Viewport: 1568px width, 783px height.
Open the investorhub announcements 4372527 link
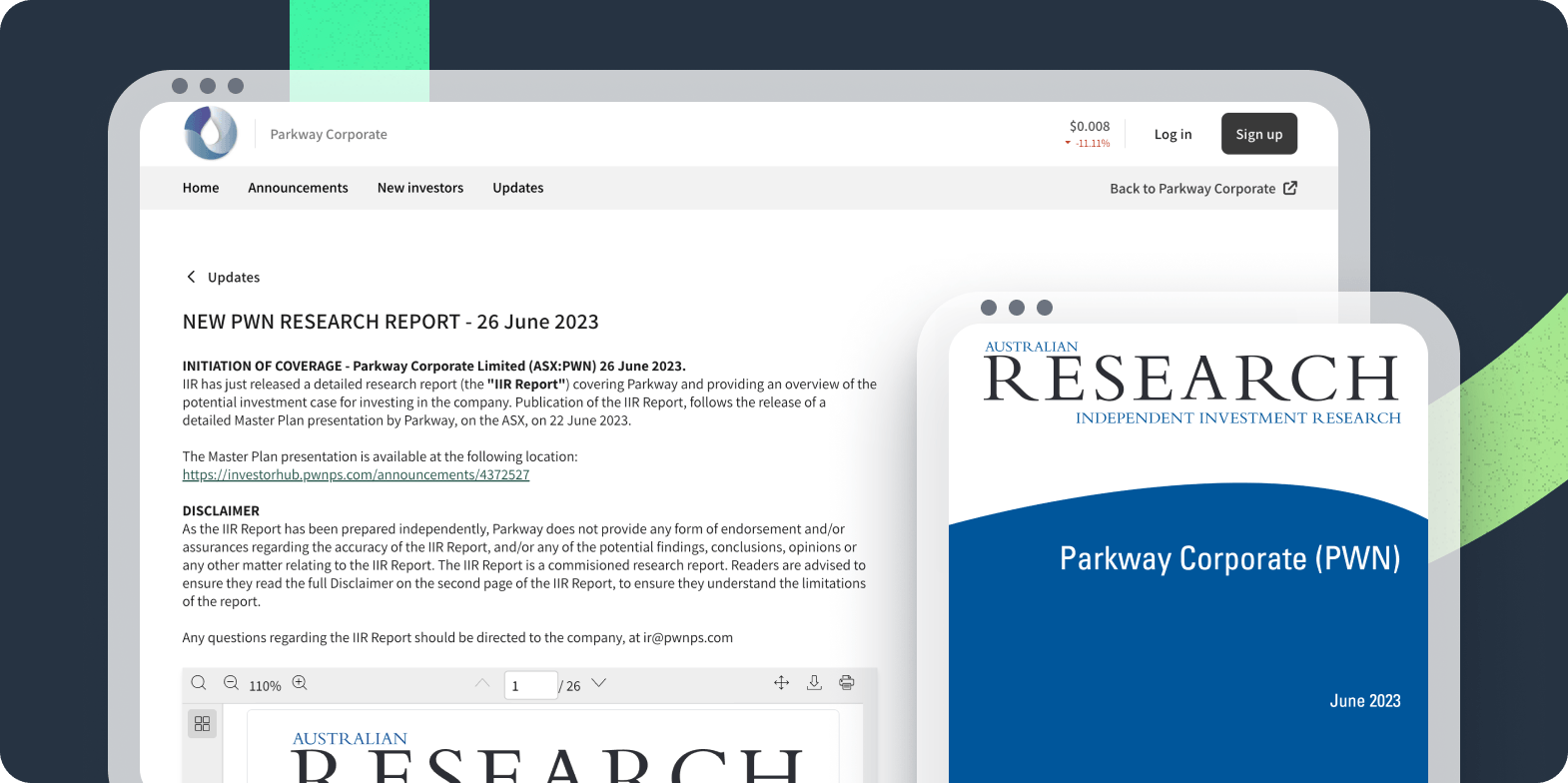coord(356,475)
